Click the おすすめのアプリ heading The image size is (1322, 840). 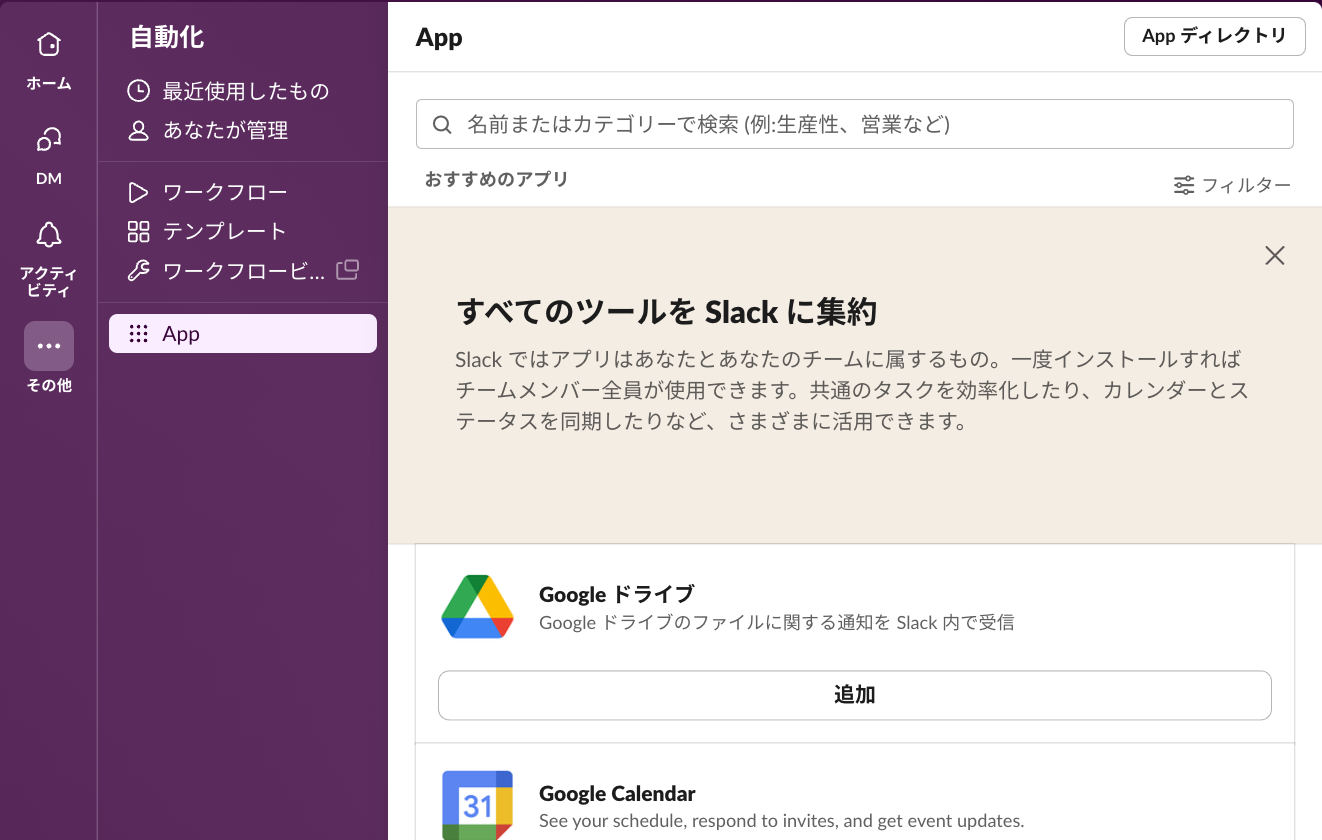pos(496,179)
